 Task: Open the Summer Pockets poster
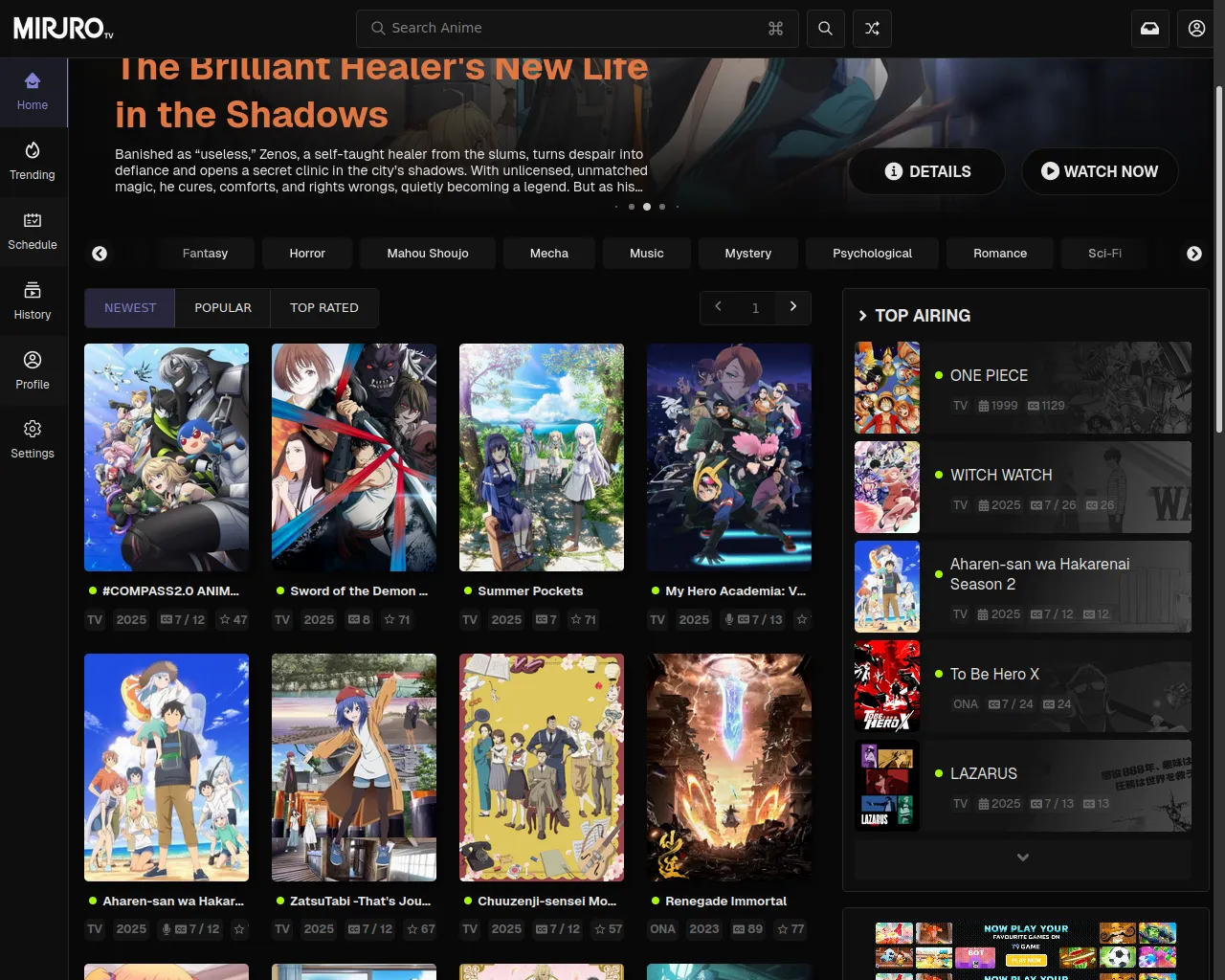tap(542, 457)
